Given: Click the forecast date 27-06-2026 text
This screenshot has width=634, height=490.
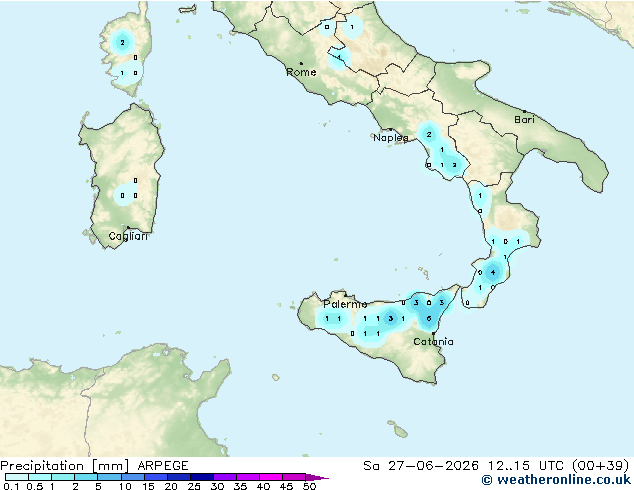Looking at the screenshot, I should coord(433,466).
